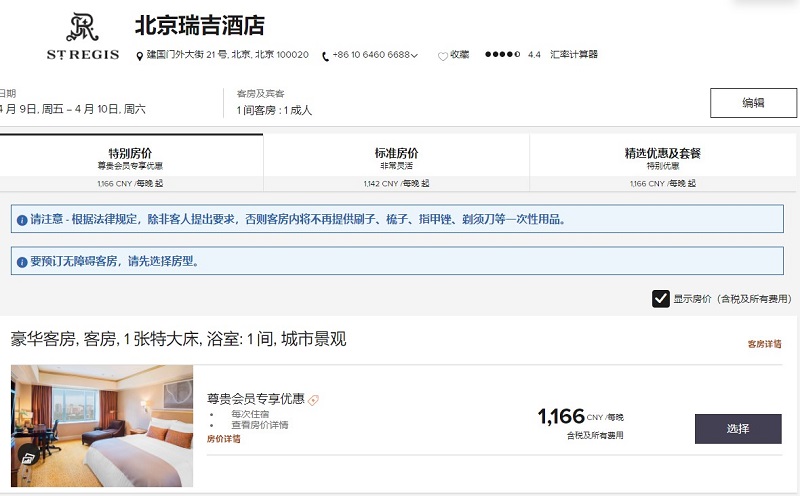Click the St Regis logo
The image size is (800, 496).
click(x=83, y=37)
